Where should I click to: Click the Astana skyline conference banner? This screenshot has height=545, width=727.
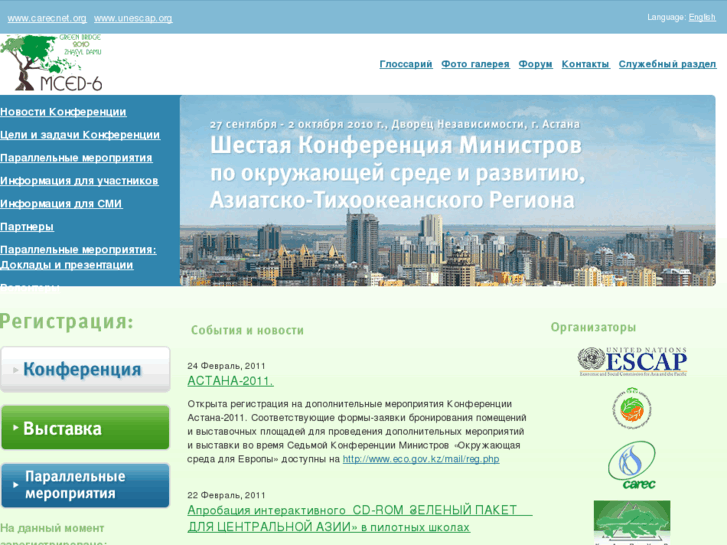(447, 191)
